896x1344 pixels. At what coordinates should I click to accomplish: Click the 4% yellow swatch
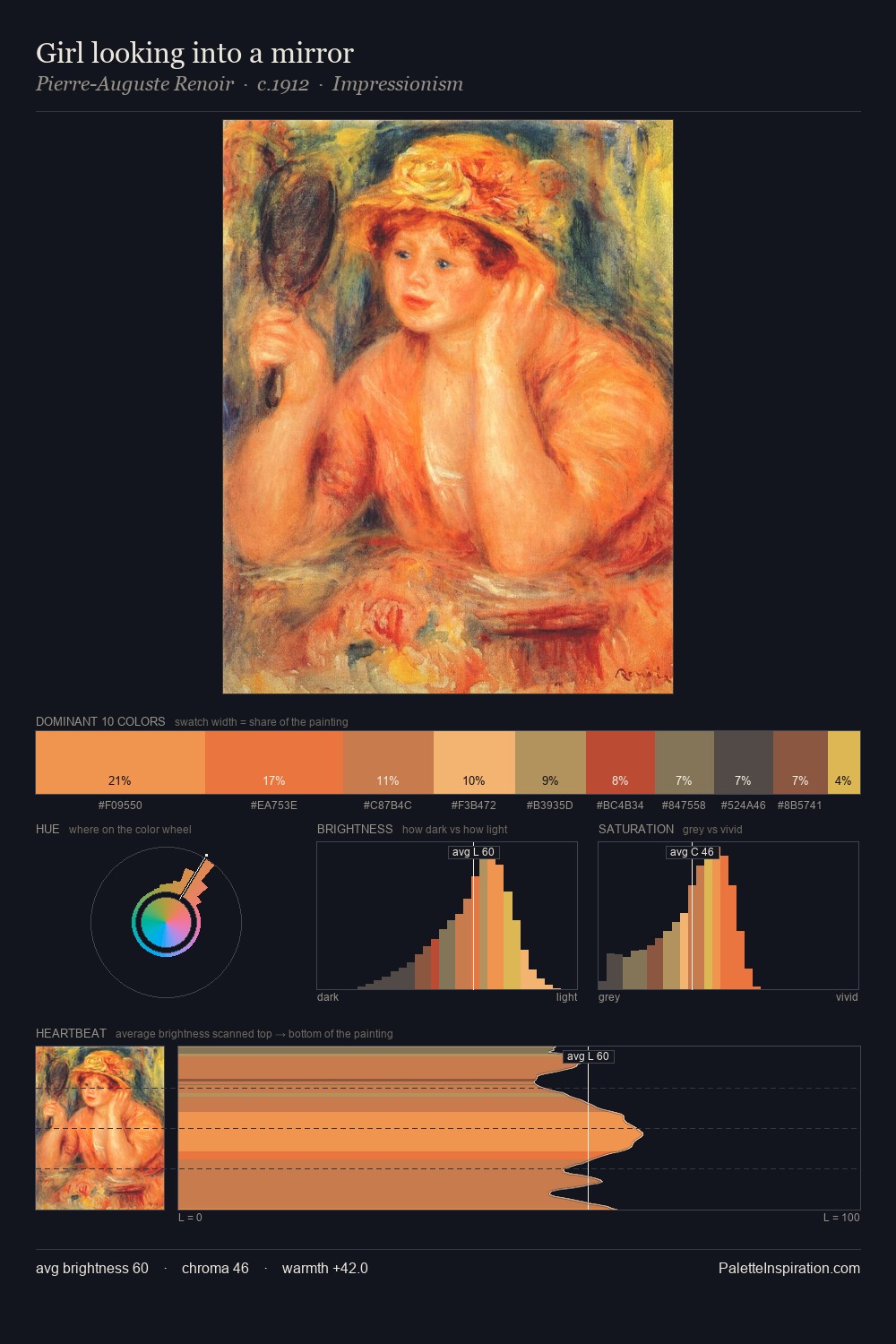point(844,762)
